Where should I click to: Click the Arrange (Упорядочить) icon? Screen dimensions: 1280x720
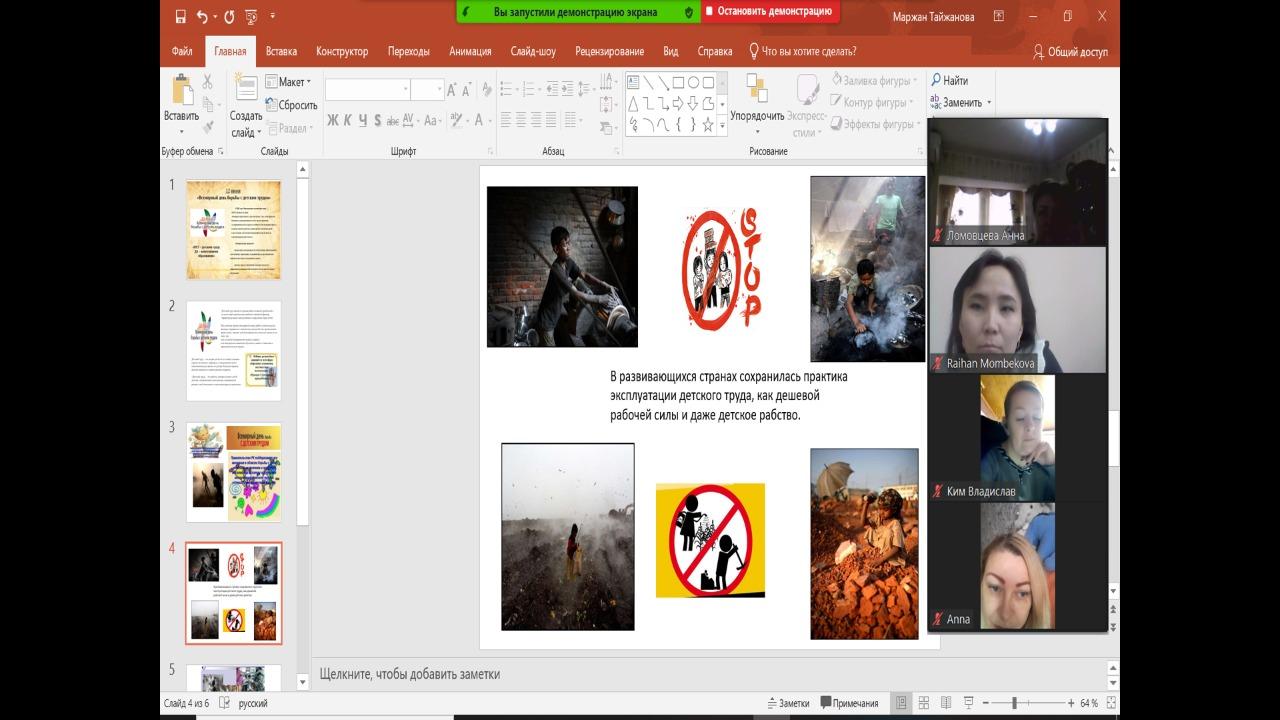pyautogui.click(x=757, y=90)
